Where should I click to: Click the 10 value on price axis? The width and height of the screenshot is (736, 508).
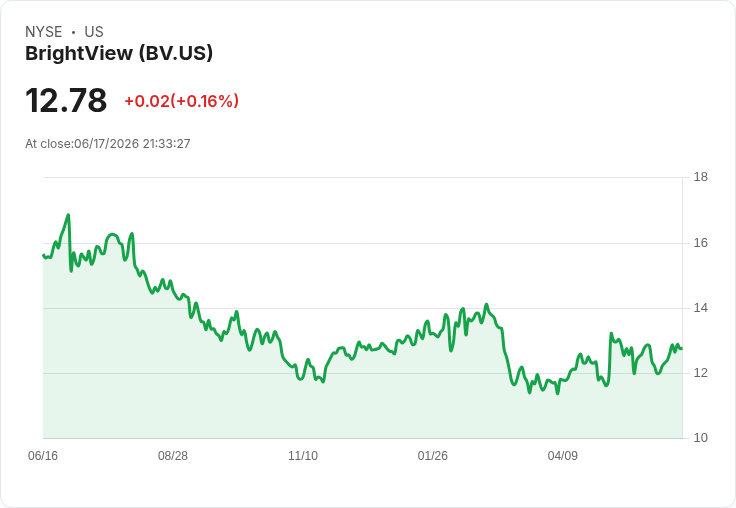coord(701,438)
